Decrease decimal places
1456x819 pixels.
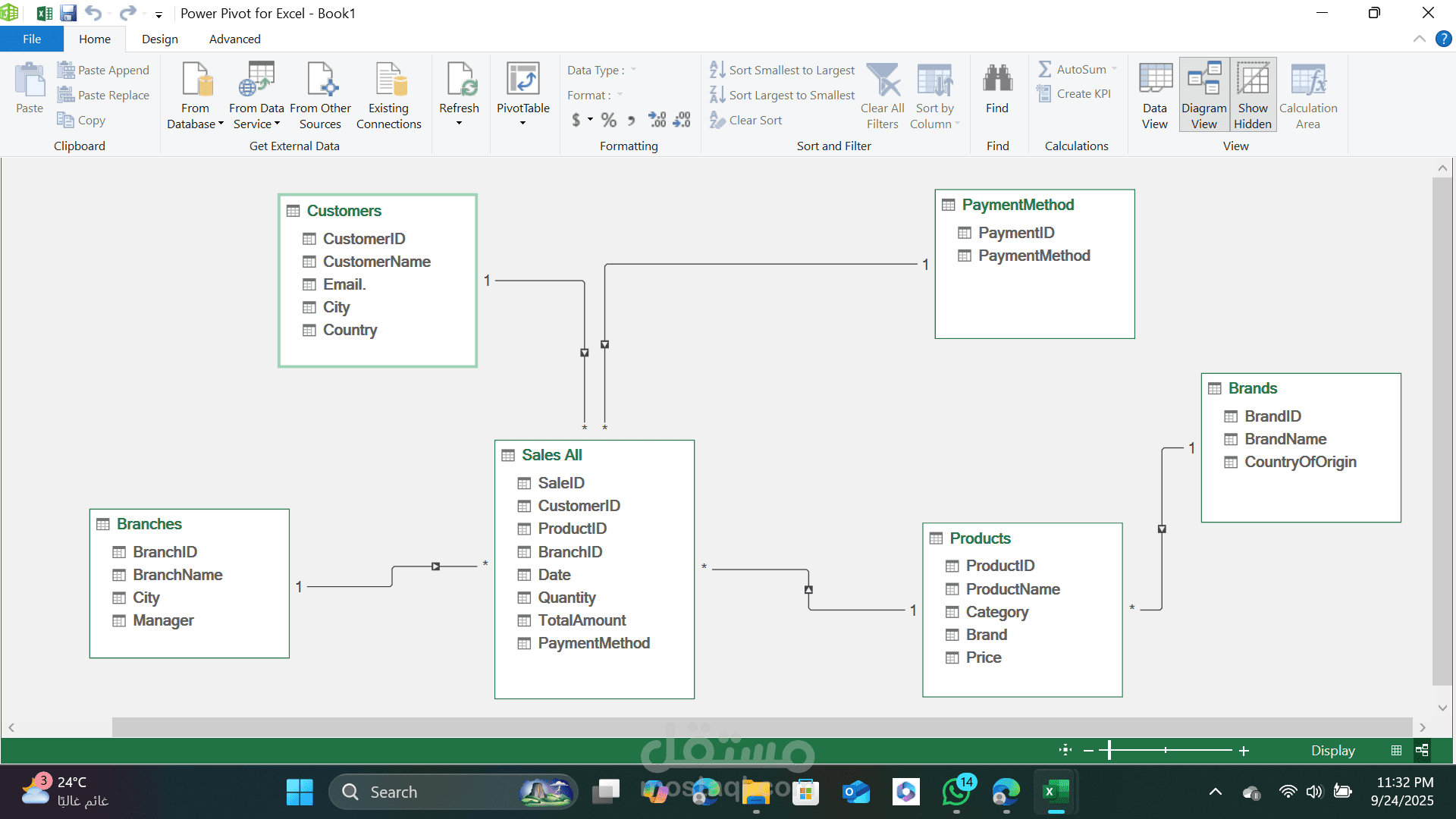point(682,120)
